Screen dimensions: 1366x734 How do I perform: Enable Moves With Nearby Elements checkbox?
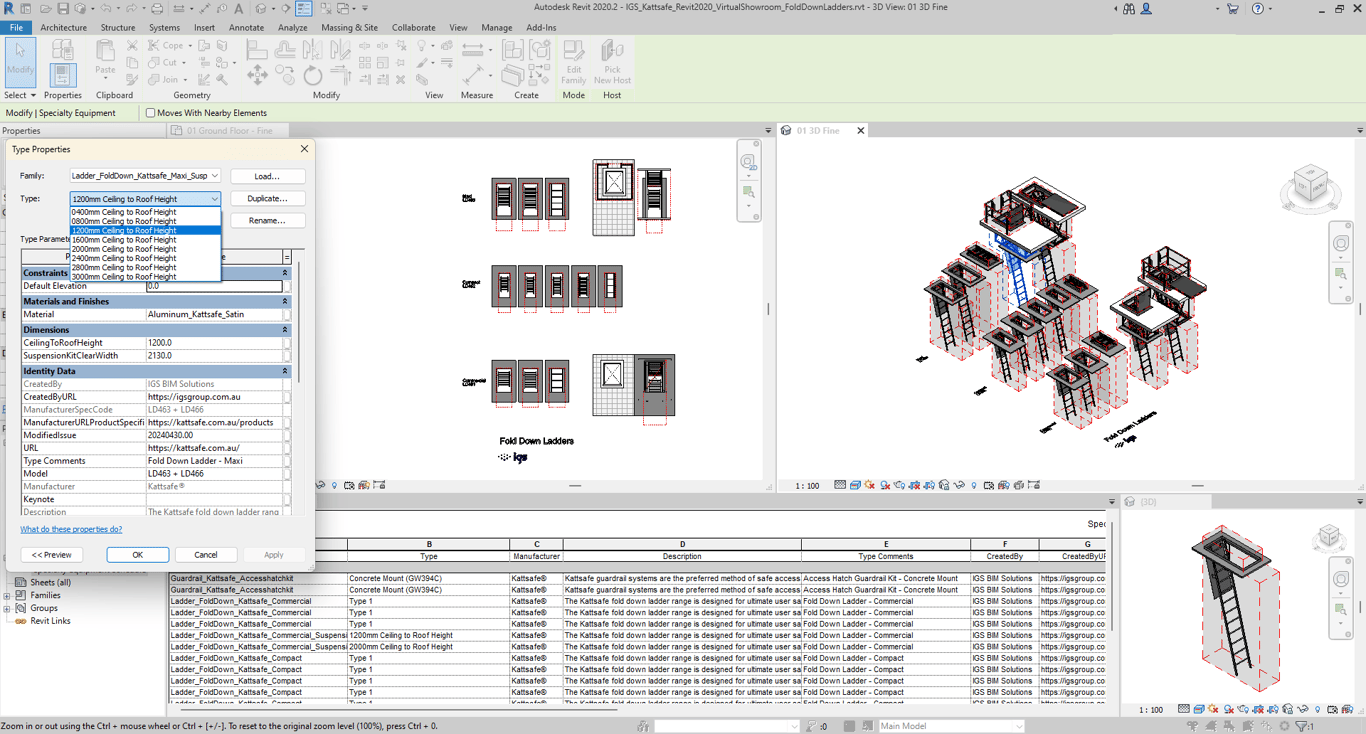click(151, 113)
